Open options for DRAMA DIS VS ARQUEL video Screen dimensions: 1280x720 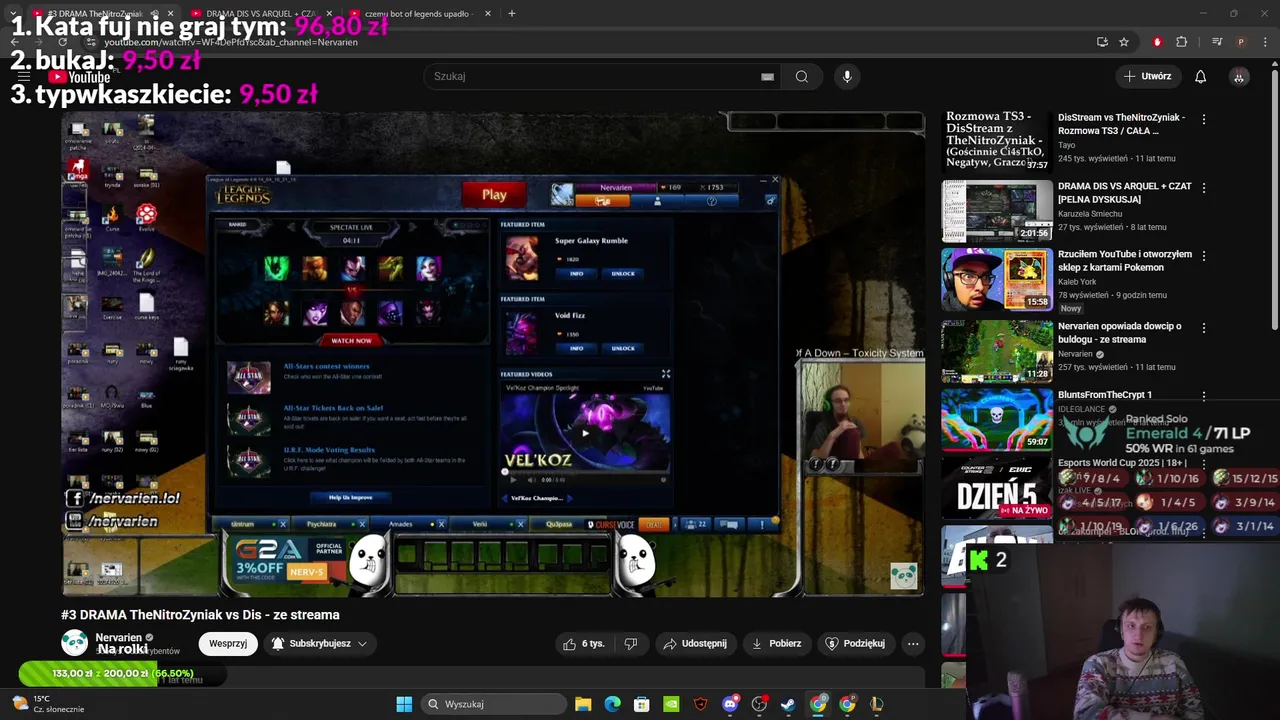[1204, 187]
